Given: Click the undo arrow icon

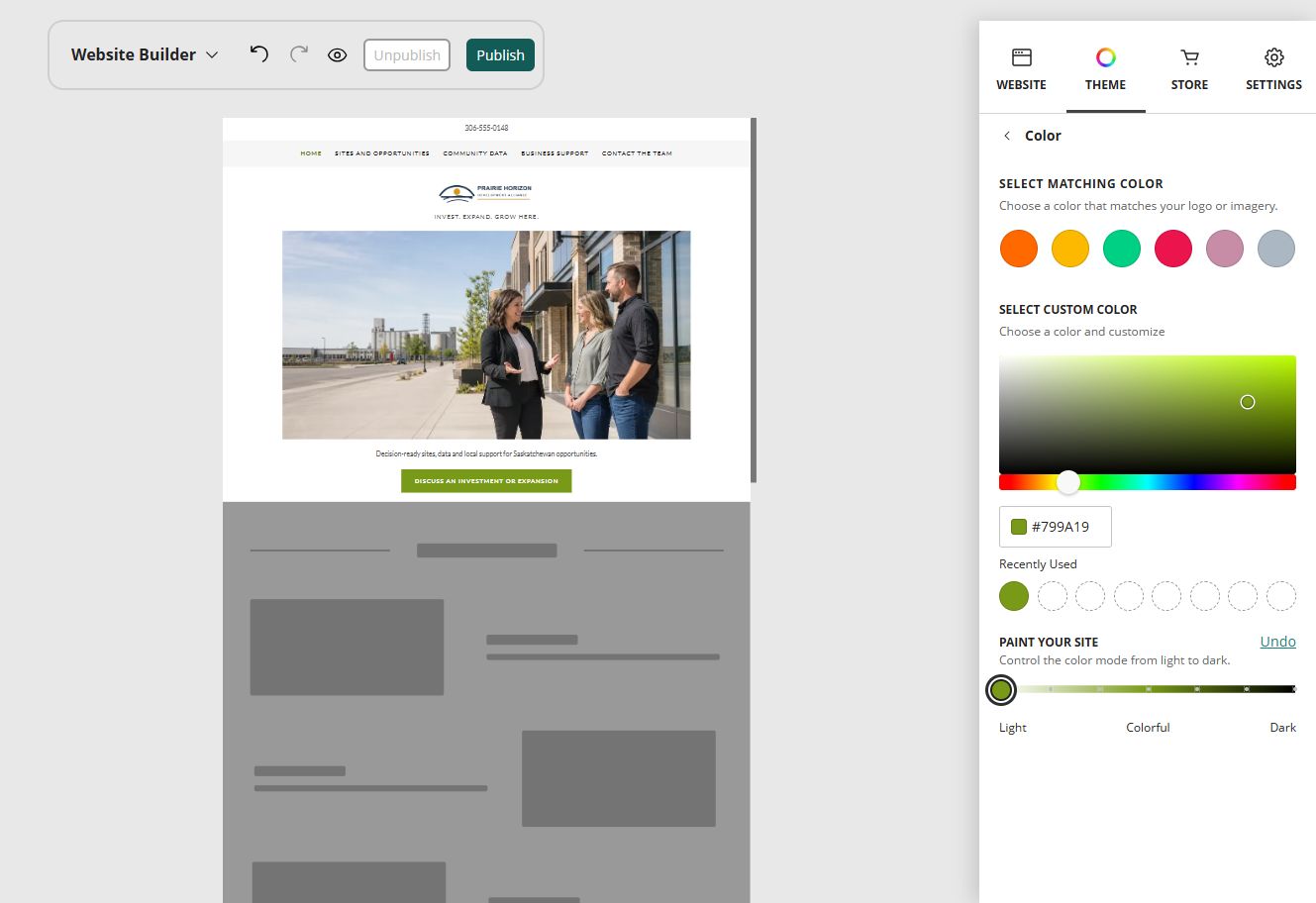Looking at the screenshot, I should (259, 54).
